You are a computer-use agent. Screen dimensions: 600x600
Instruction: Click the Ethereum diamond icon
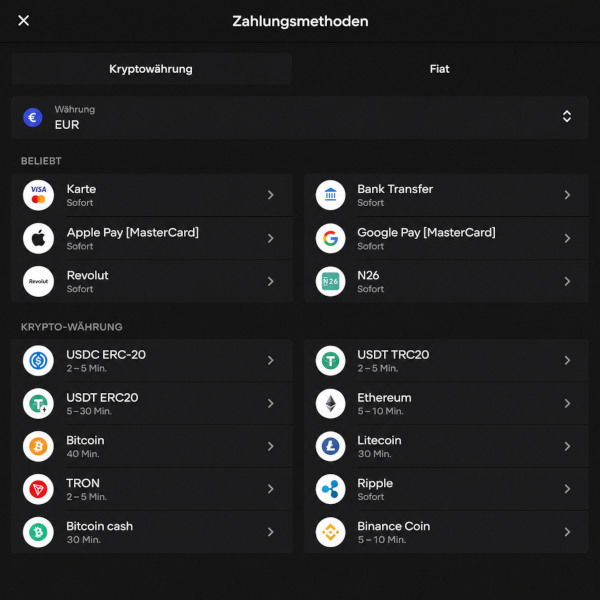point(331,403)
